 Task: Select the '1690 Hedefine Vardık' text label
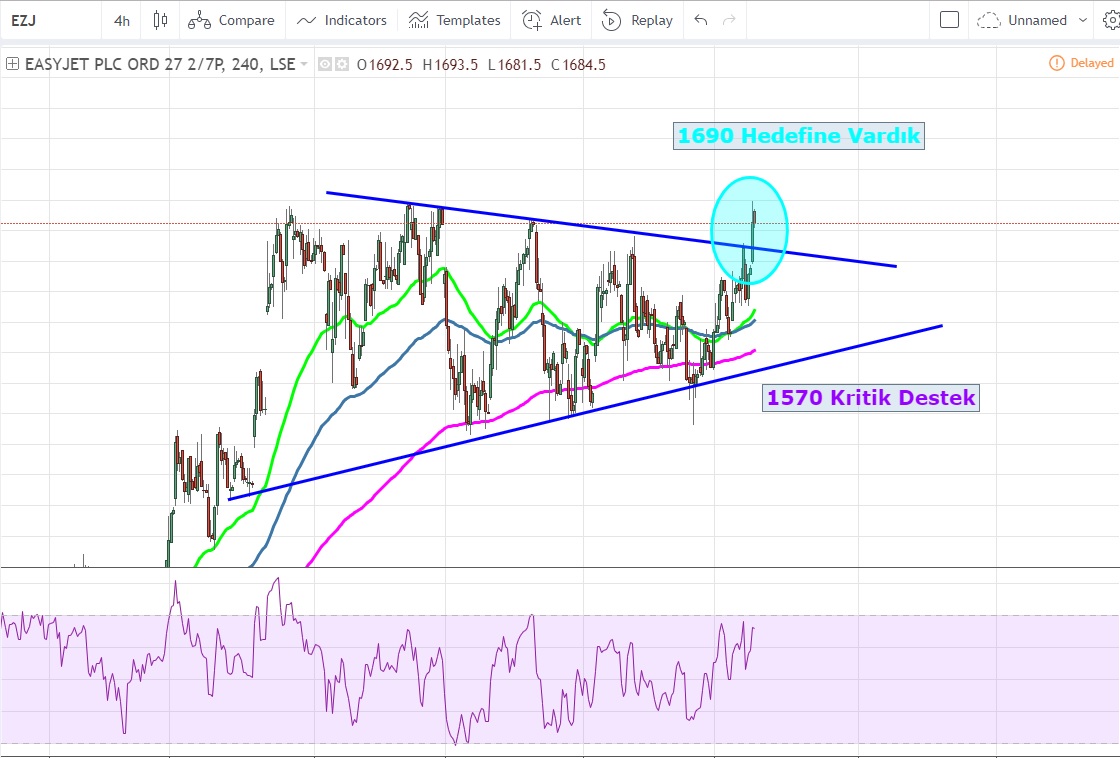pos(798,135)
